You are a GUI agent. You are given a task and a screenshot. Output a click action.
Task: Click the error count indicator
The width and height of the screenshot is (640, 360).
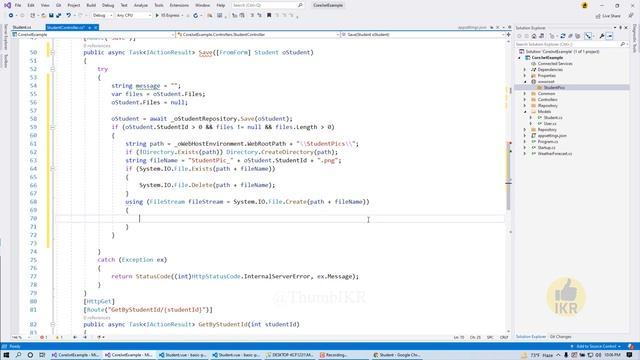(44, 337)
